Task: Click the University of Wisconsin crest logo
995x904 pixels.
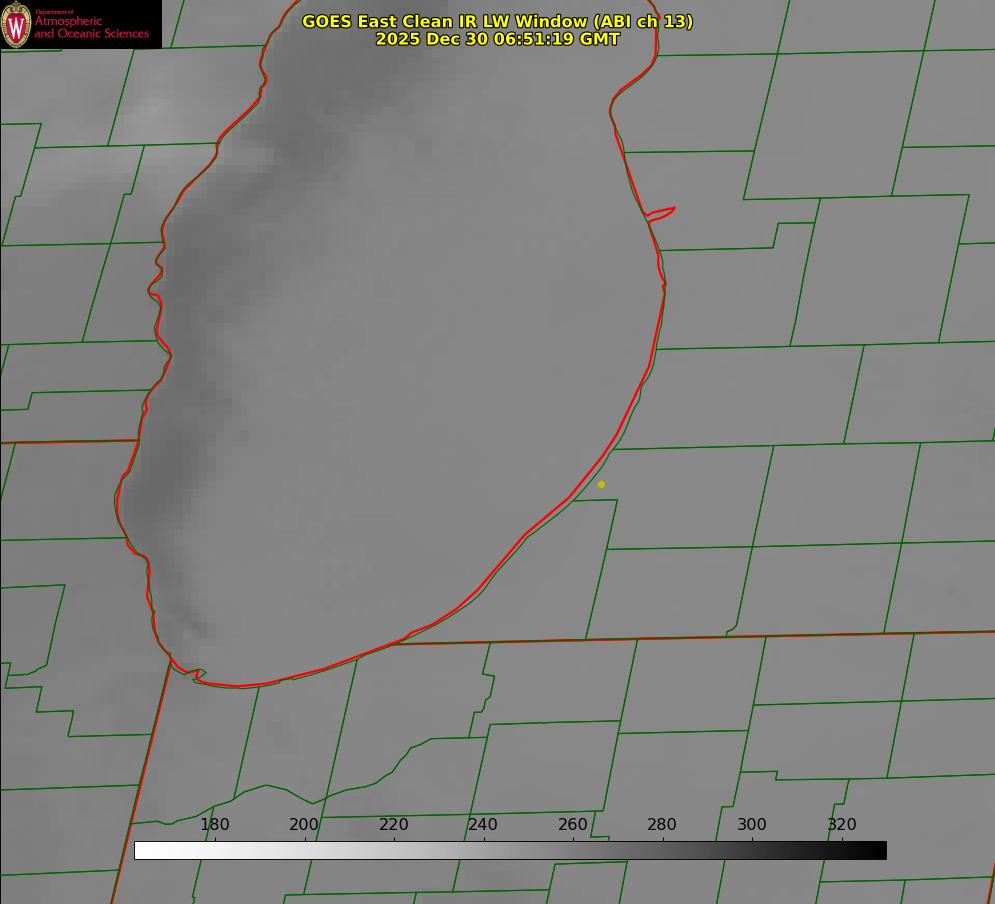Action: 16,24
